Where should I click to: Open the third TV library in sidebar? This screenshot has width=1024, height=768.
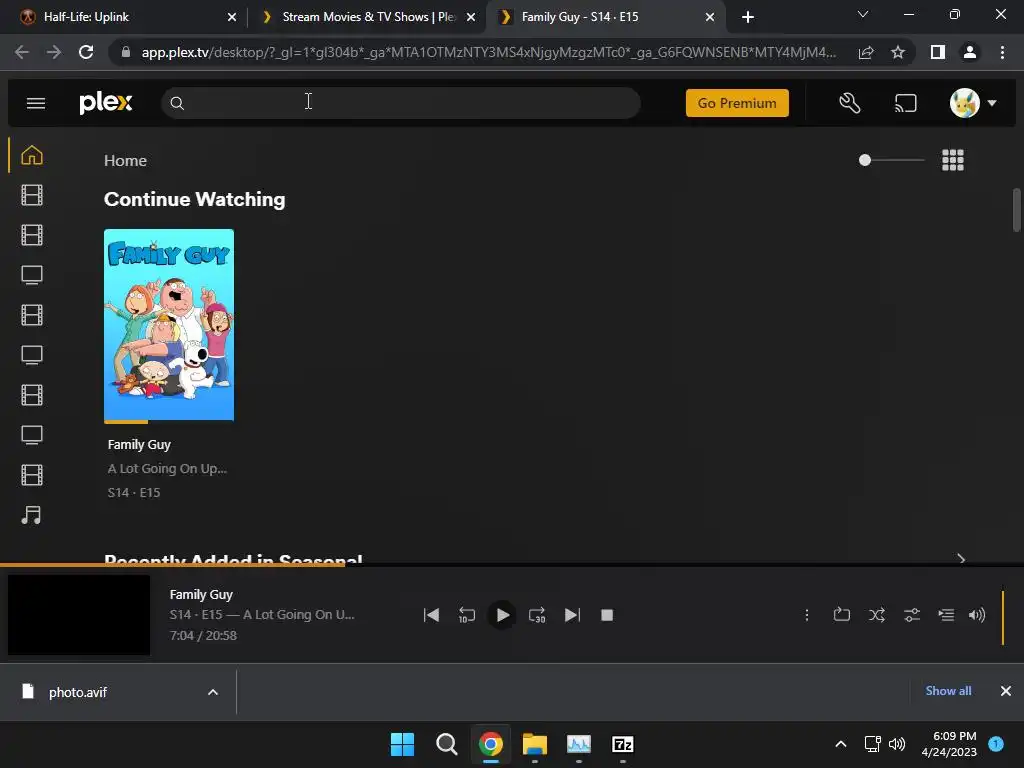point(31,435)
